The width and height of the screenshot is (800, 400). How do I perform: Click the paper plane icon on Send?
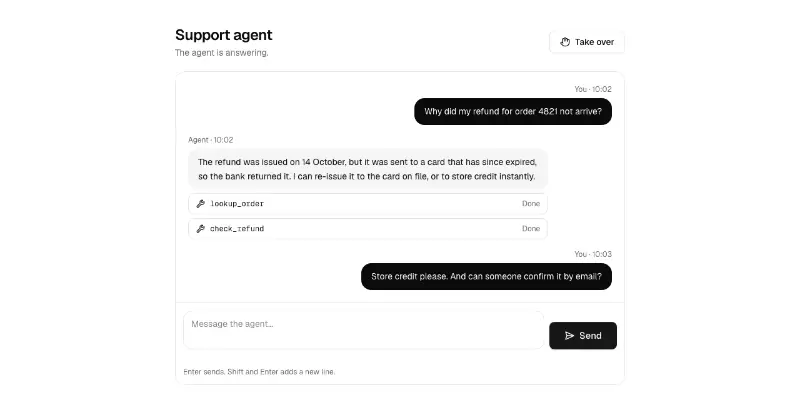coord(569,336)
